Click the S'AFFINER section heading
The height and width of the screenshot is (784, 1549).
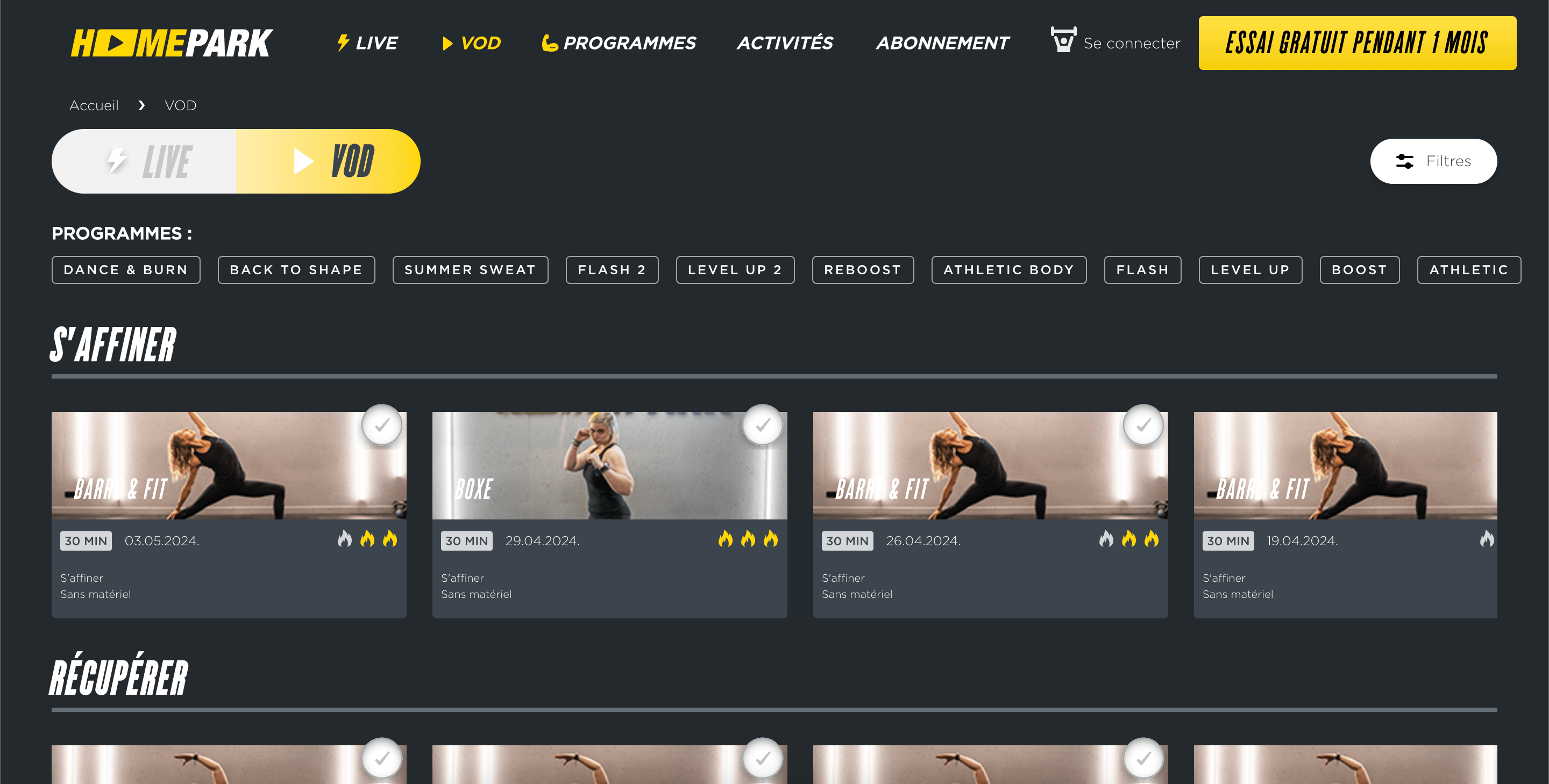click(113, 344)
